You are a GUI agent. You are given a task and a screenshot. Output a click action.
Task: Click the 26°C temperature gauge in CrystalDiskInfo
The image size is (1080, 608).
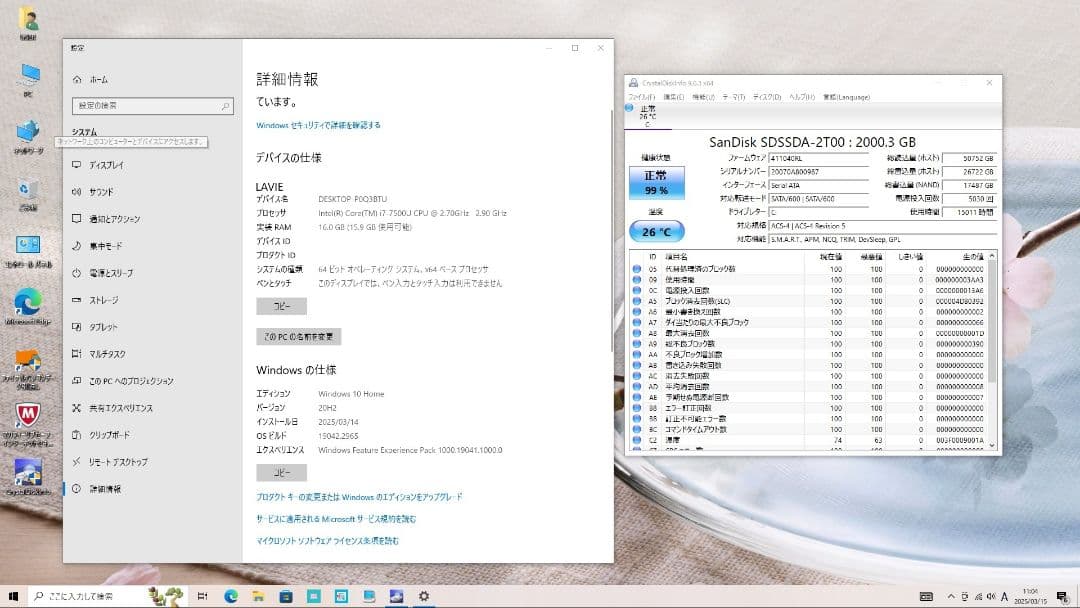pyautogui.click(x=656, y=230)
